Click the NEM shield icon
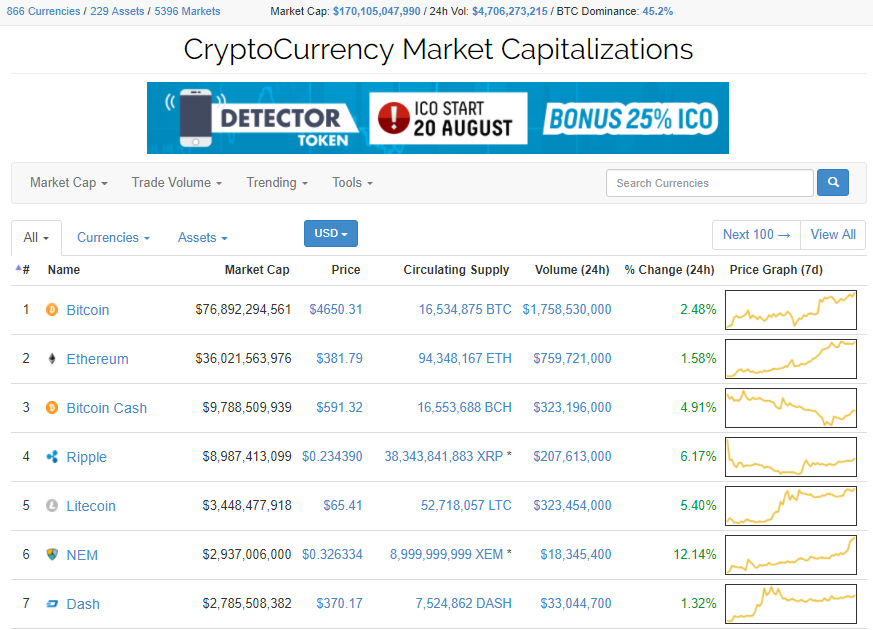This screenshot has width=873, height=630. tap(52, 555)
